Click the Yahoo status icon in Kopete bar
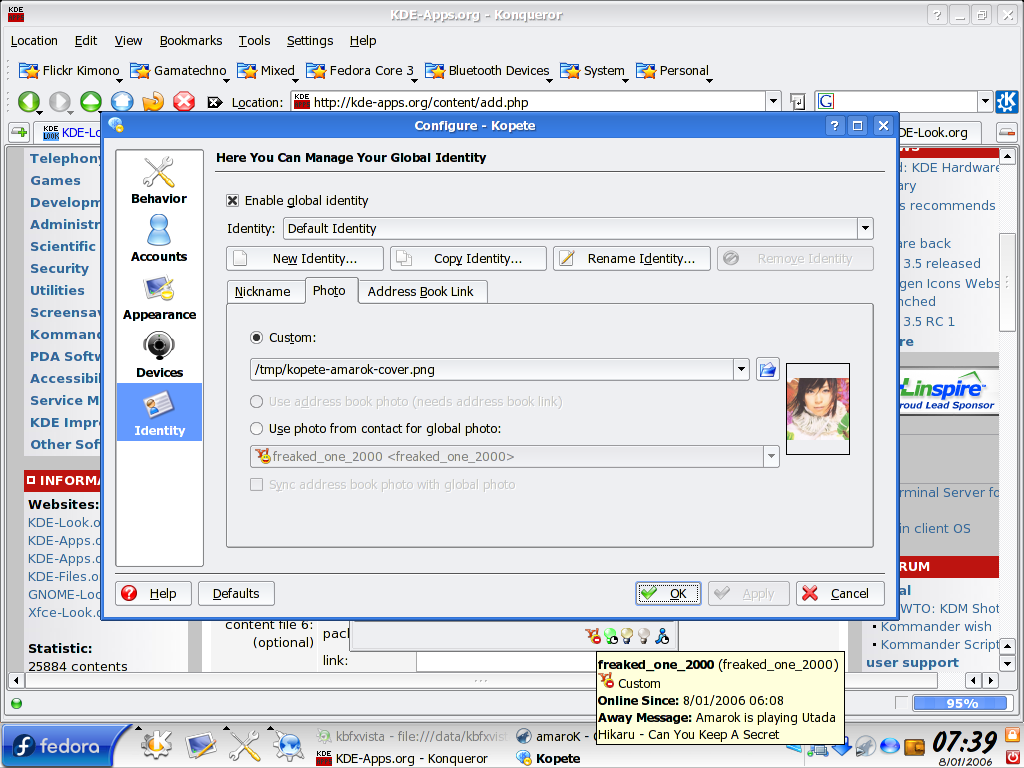This screenshot has height=768, width=1024. click(x=593, y=635)
